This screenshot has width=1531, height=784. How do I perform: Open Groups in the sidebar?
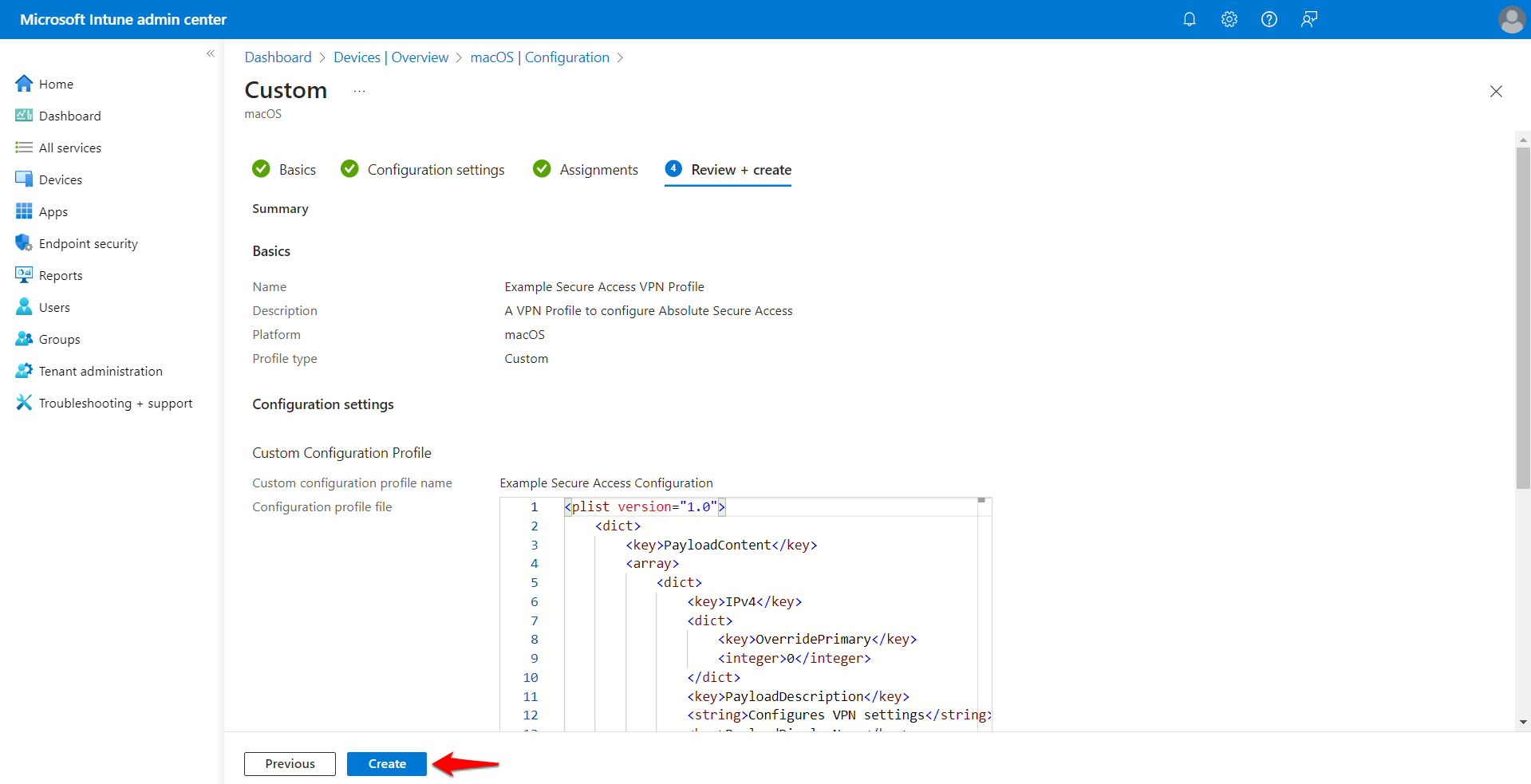tap(48, 339)
